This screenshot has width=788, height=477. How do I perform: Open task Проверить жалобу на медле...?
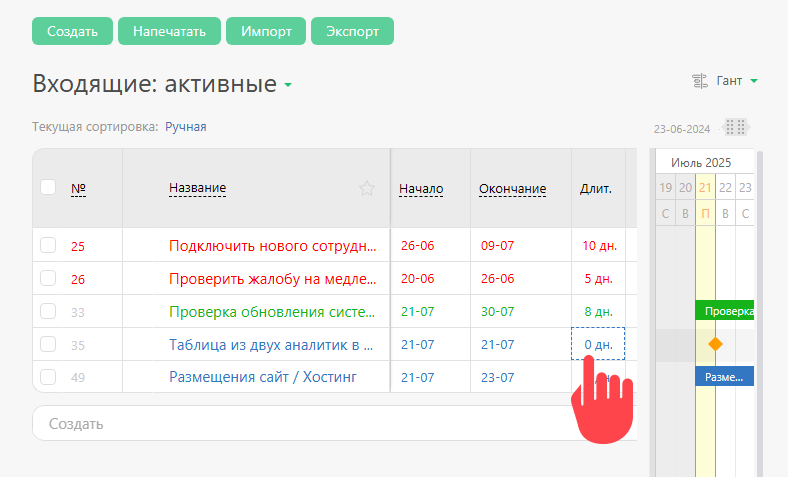click(x=272, y=279)
